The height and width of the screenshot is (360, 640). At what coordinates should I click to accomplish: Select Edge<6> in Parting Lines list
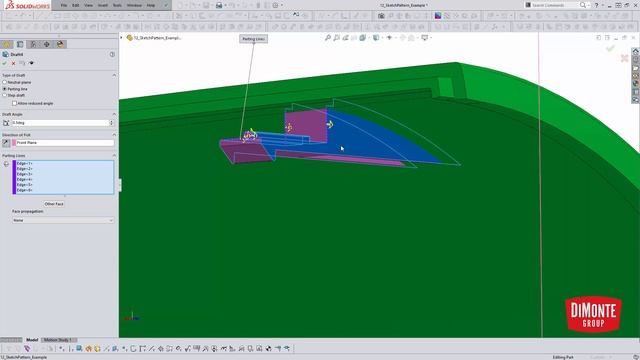(24, 190)
